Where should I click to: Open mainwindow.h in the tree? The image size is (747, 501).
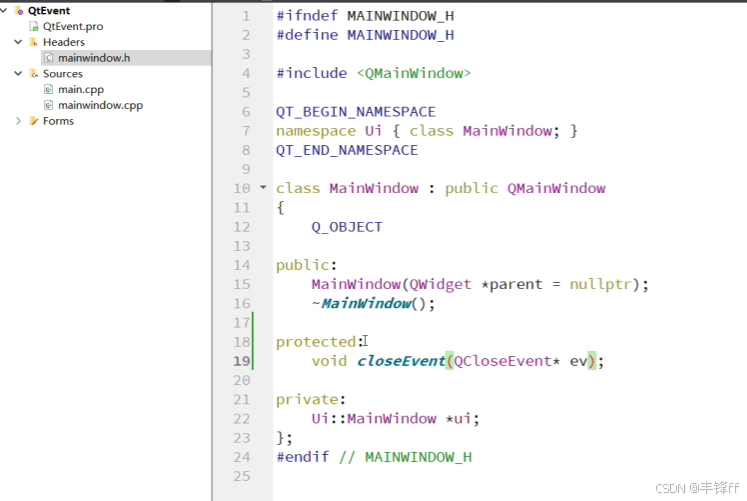[94, 58]
